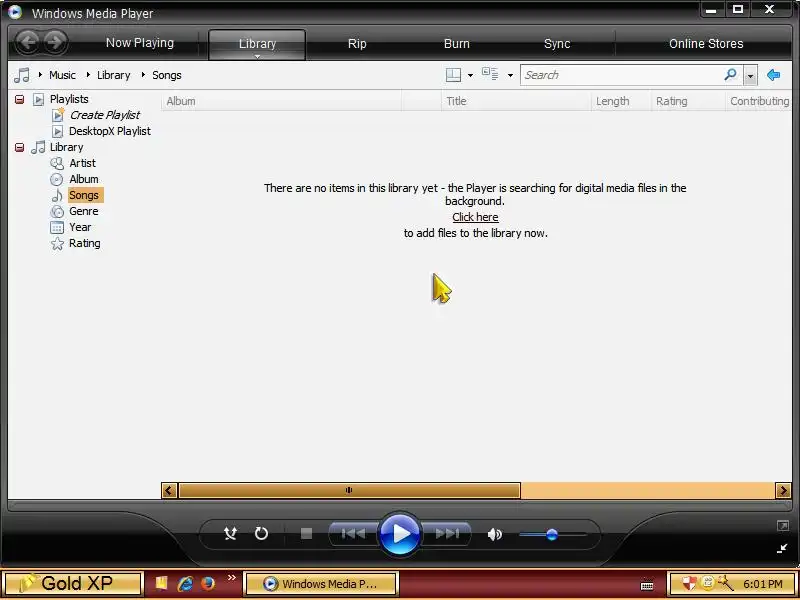The width and height of the screenshot is (800, 600).
Task: Select DesktopX Playlist
Action: (x=110, y=131)
